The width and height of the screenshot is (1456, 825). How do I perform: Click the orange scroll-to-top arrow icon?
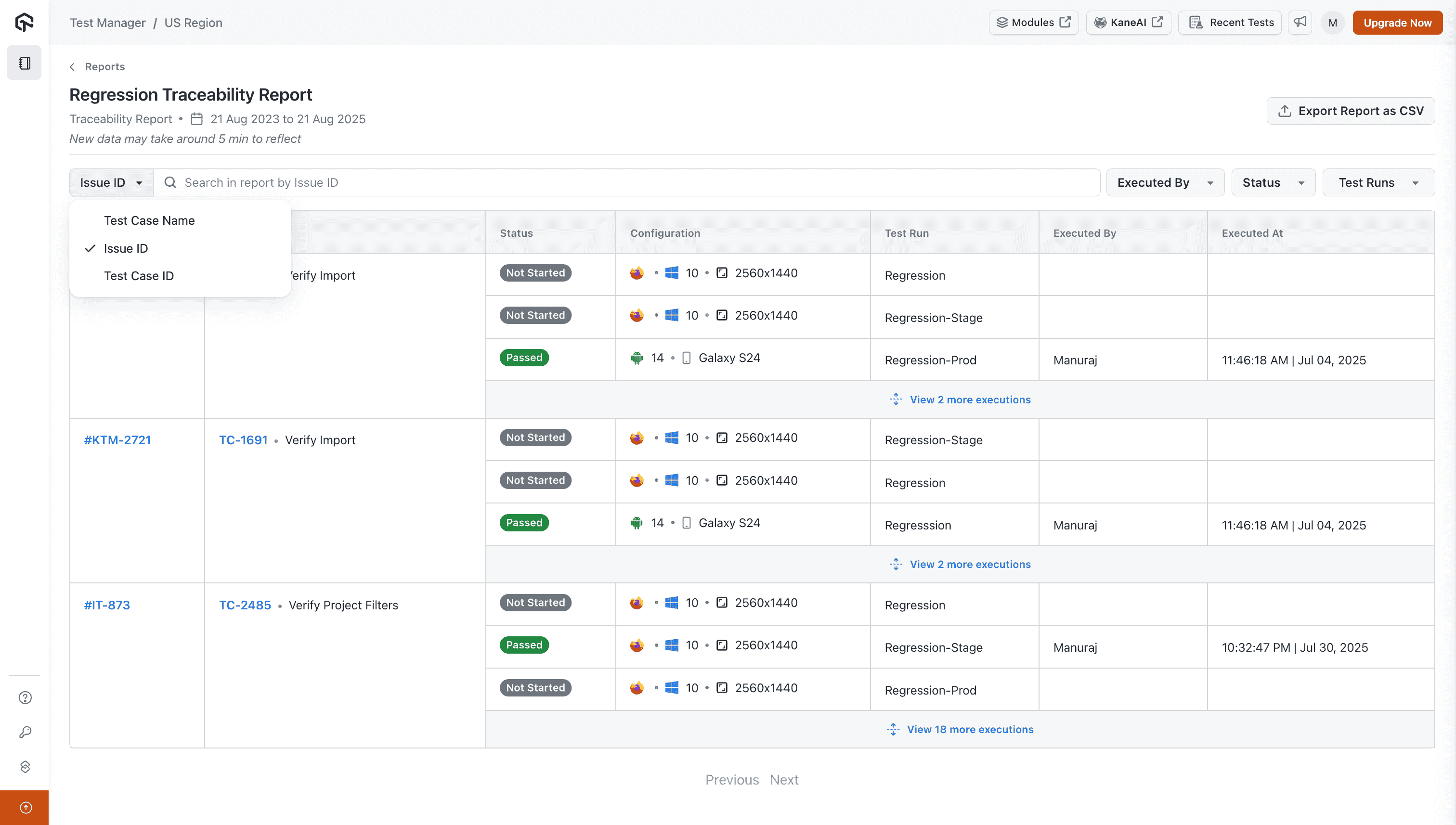click(x=25, y=807)
